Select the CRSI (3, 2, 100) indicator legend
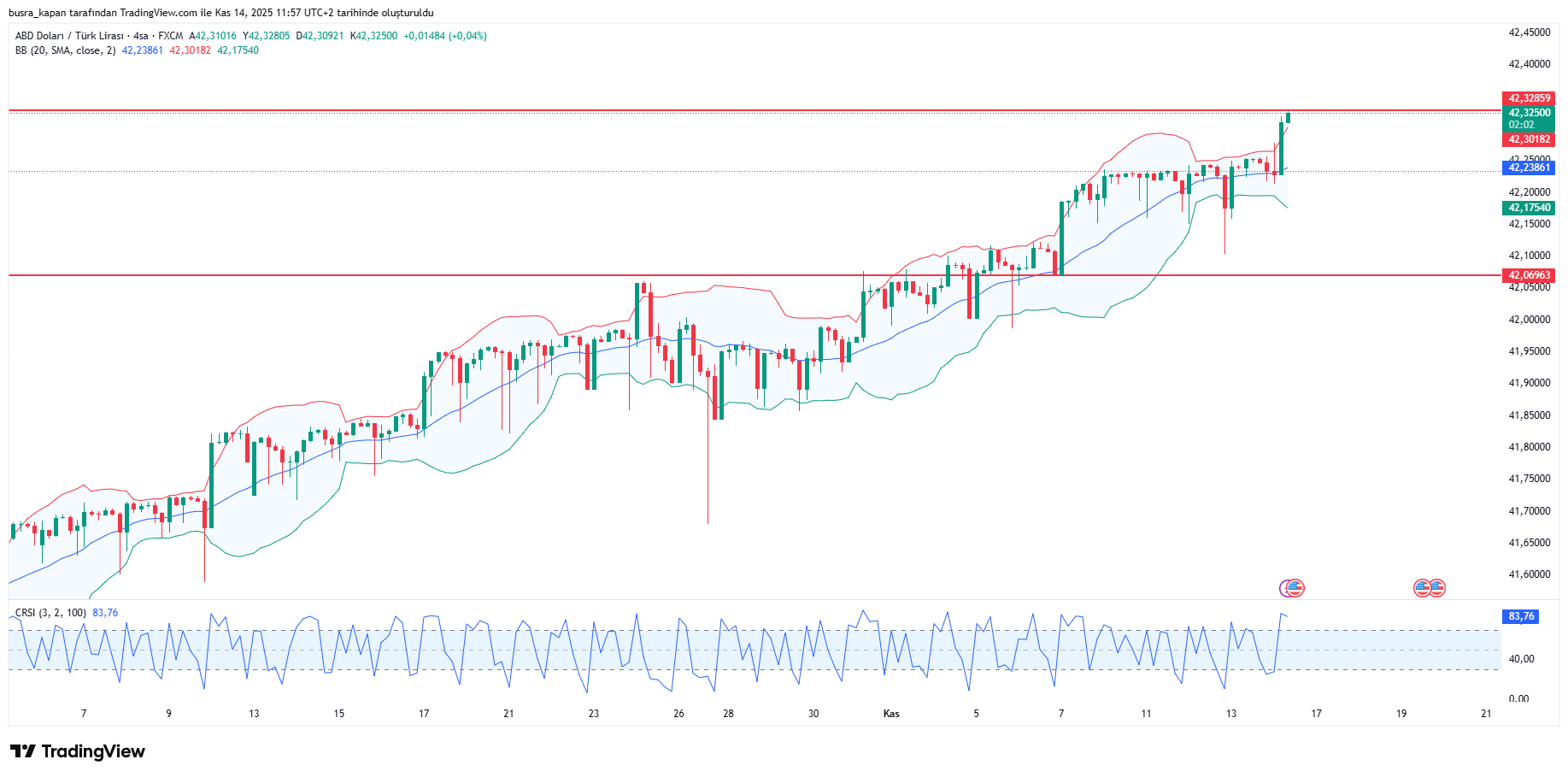Screen dimensions: 1568x777 coord(50,613)
